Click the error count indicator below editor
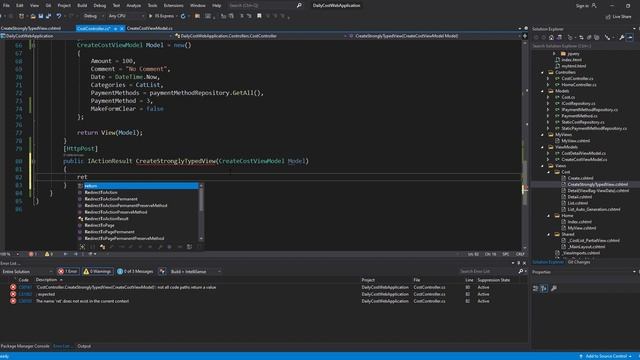 click(x=33, y=254)
